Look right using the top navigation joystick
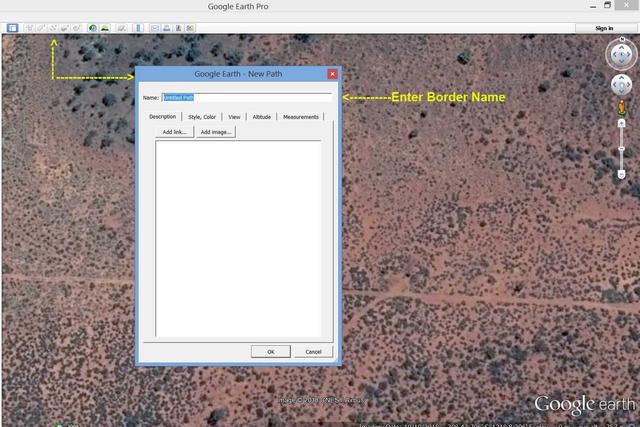The image size is (640, 427). click(629, 55)
